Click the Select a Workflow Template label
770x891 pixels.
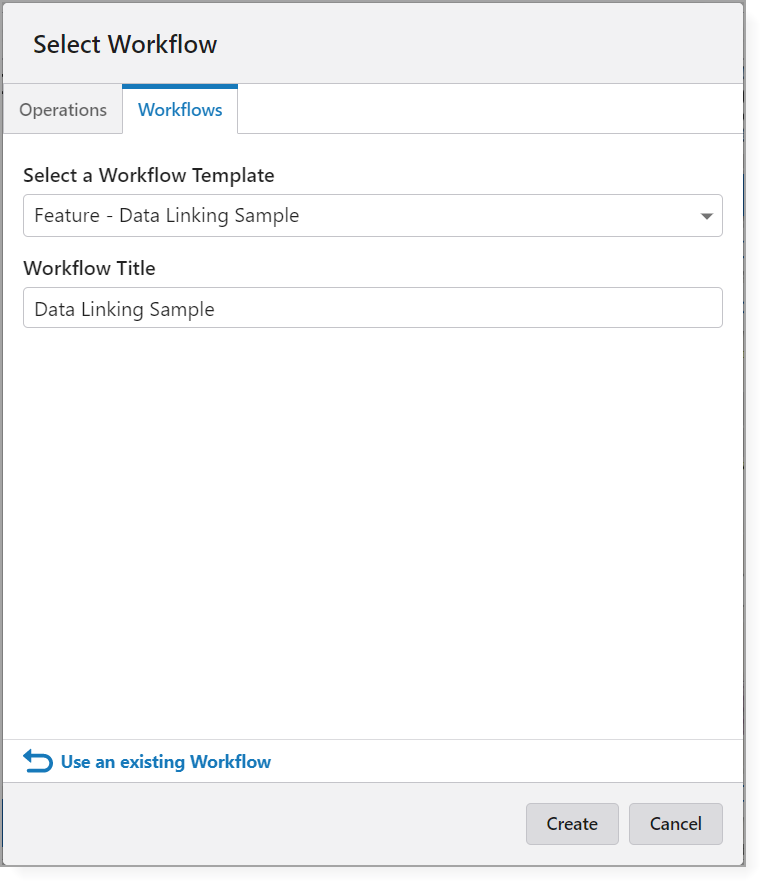148,175
